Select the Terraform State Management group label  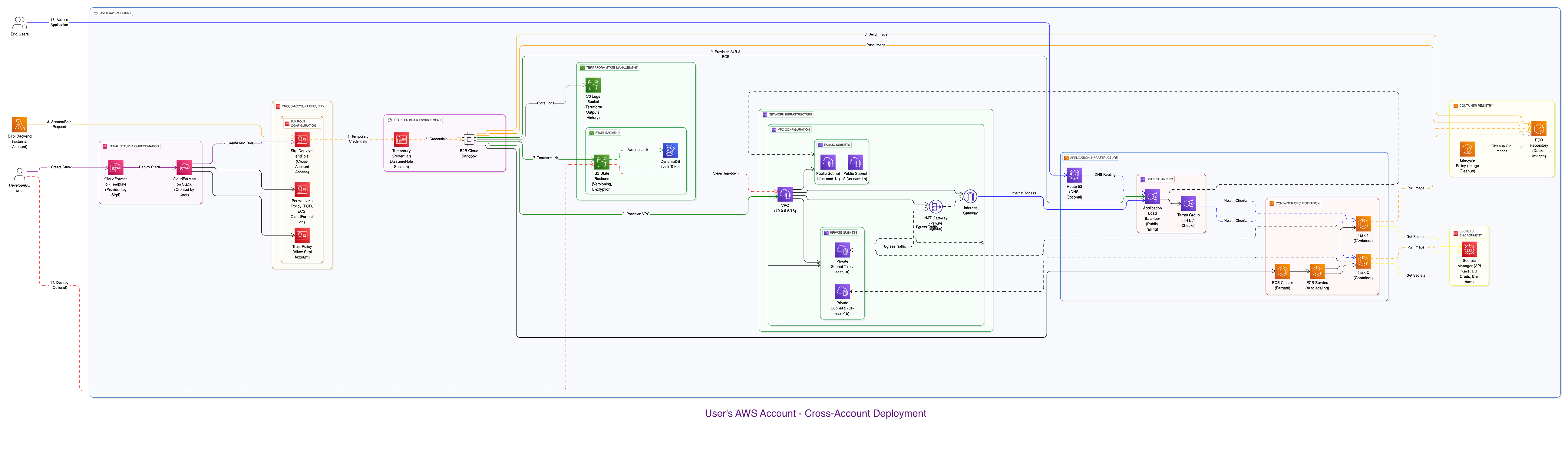(611, 68)
